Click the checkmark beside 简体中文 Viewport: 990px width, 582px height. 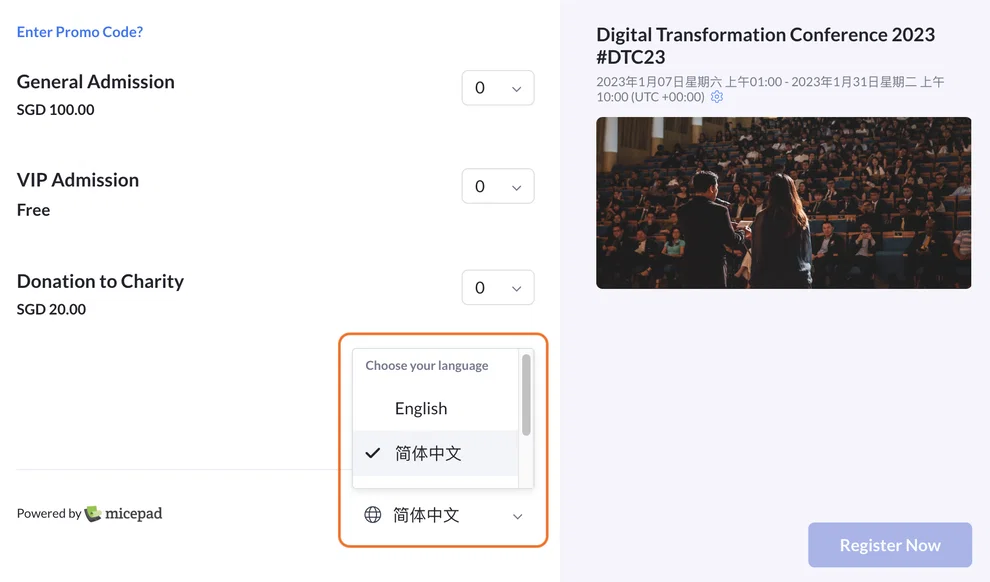click(x=373, y=453)
